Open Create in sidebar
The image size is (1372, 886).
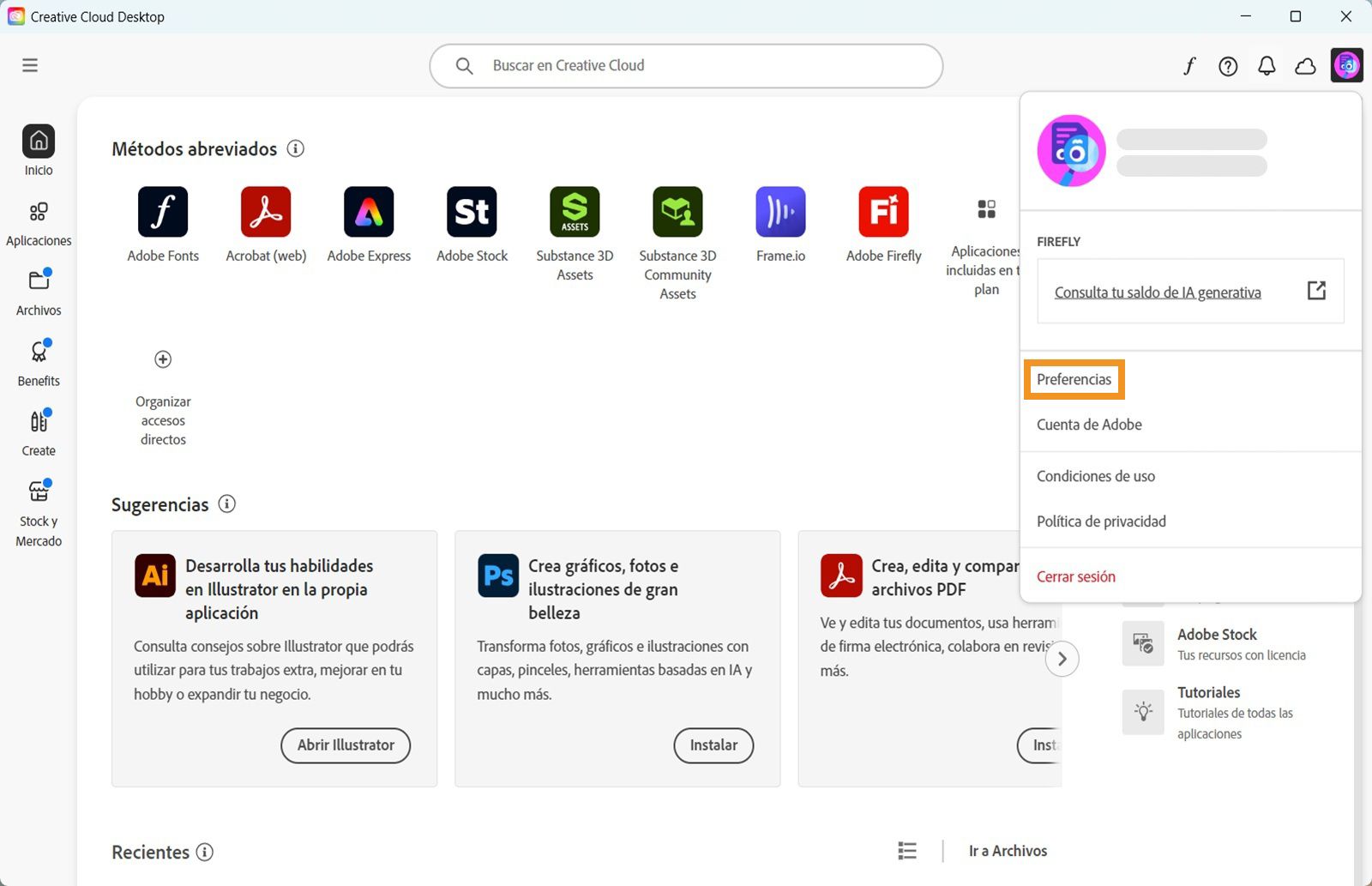point(39,433)
